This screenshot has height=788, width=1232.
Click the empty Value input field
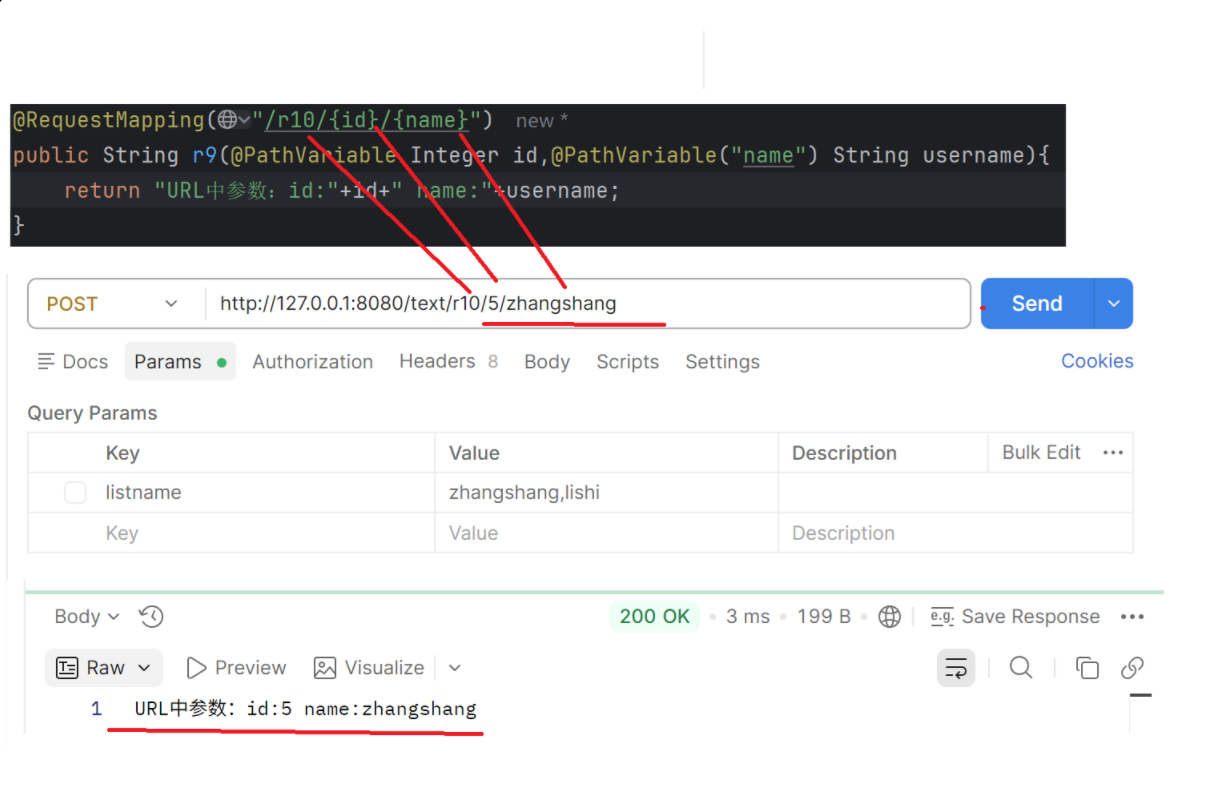tap(607, 533)
